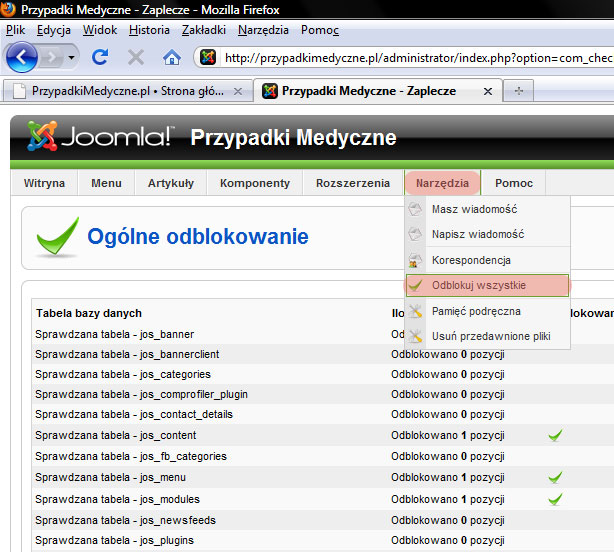Click the Odblokuj wszystkie checkmark icon
Viewport: 614px width, 552px height.
[x=415, y=285]
